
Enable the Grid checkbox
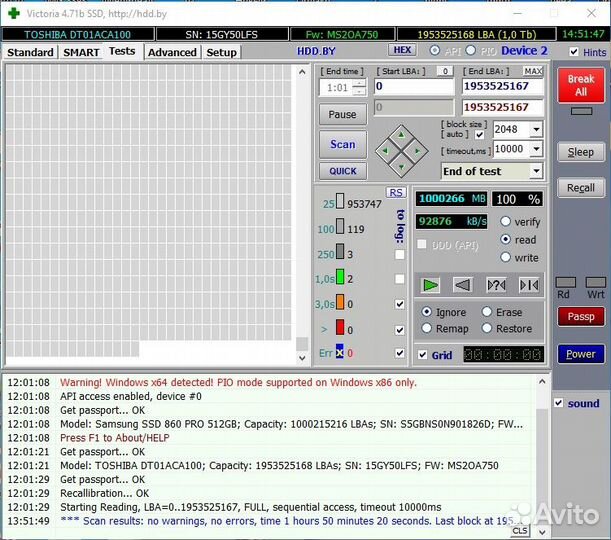click(423, 355)
